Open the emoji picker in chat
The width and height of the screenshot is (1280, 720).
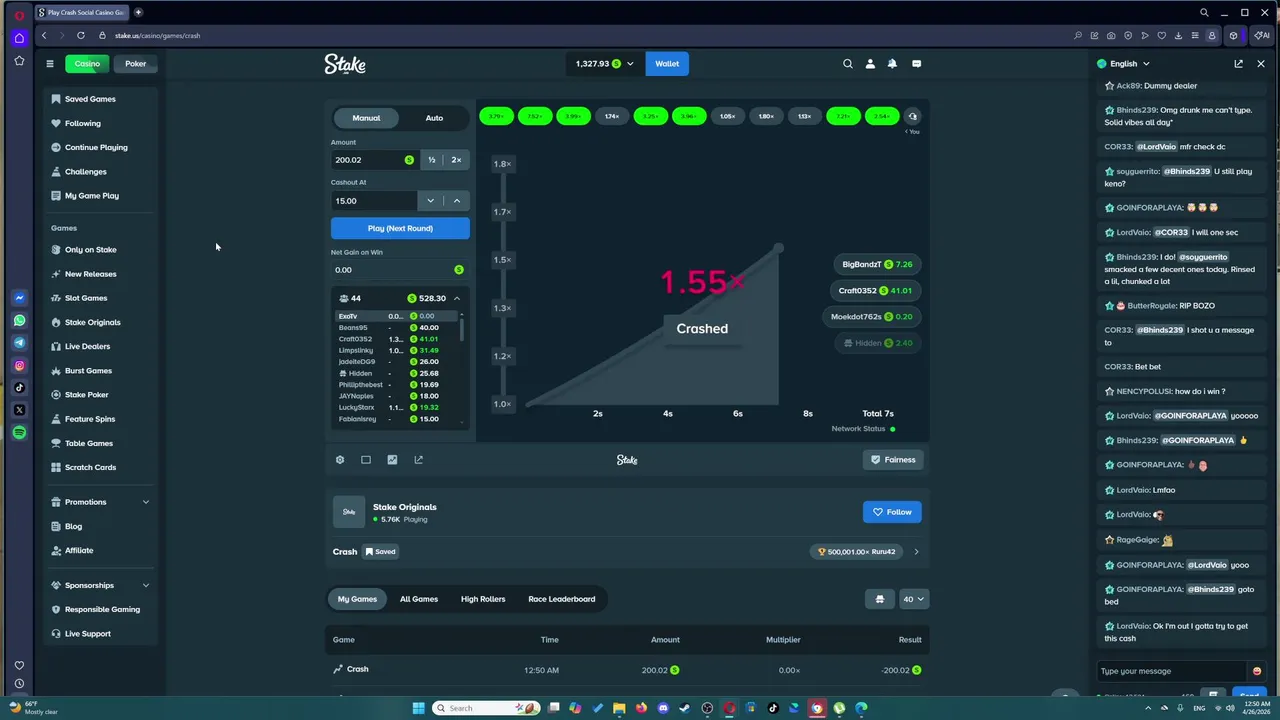pyautogui.click(x=1257, y=671)
